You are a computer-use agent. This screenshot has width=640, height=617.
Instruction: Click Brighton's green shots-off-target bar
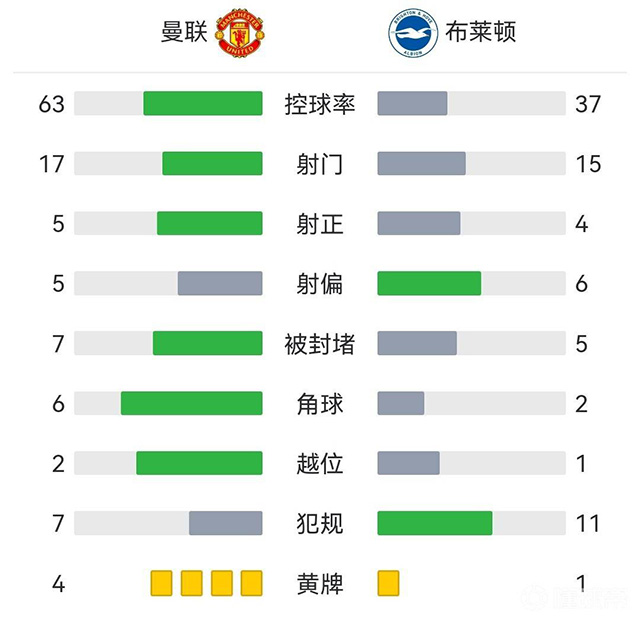tap(429, 283)
